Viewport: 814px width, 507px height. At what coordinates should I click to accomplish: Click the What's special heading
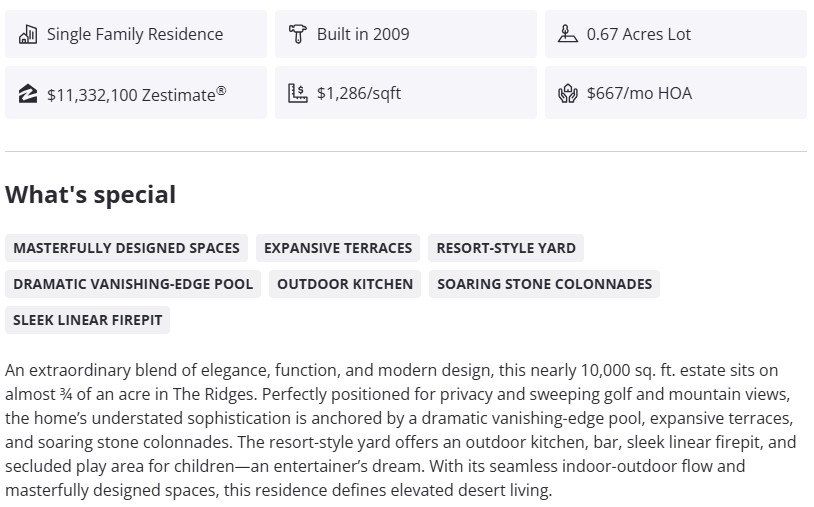coord(91,195)
